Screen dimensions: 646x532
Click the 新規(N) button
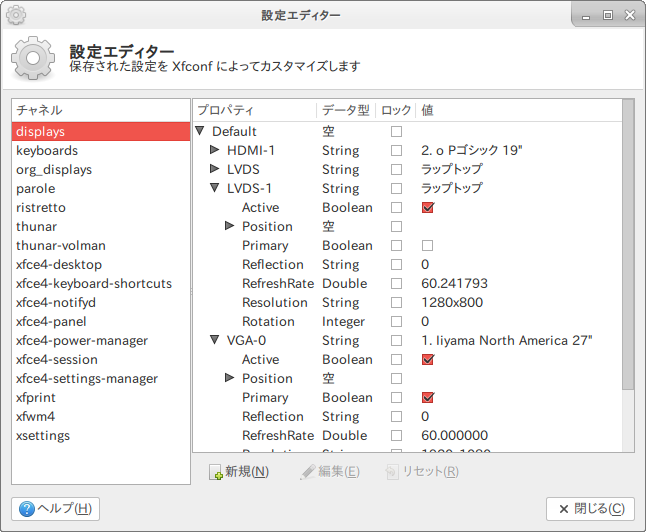[x=239, y=472]
